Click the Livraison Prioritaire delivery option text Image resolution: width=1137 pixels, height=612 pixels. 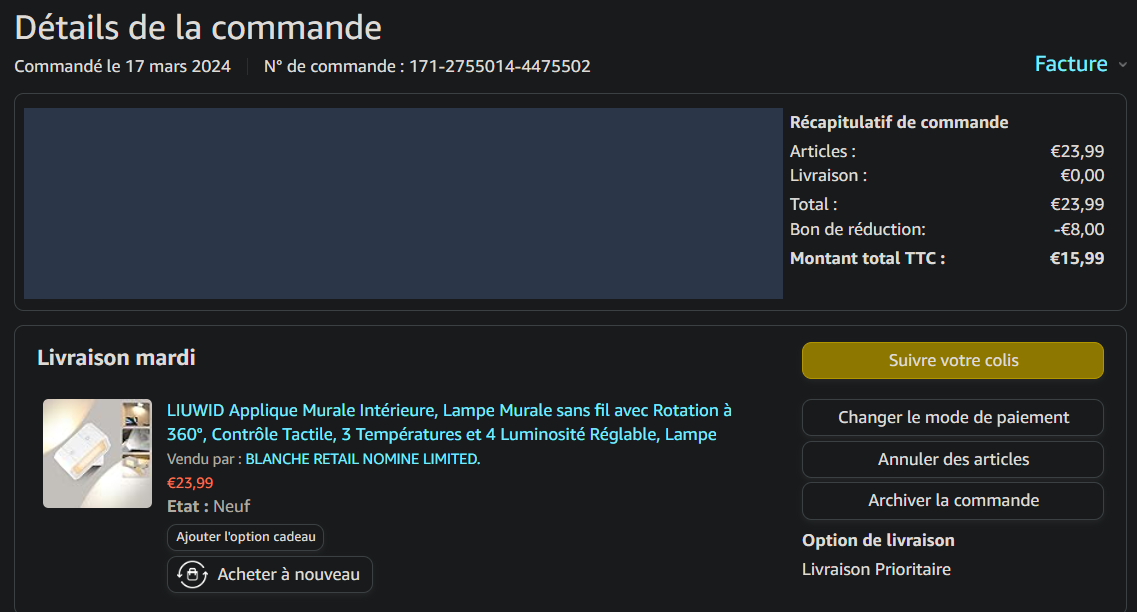tap(876, 569)
